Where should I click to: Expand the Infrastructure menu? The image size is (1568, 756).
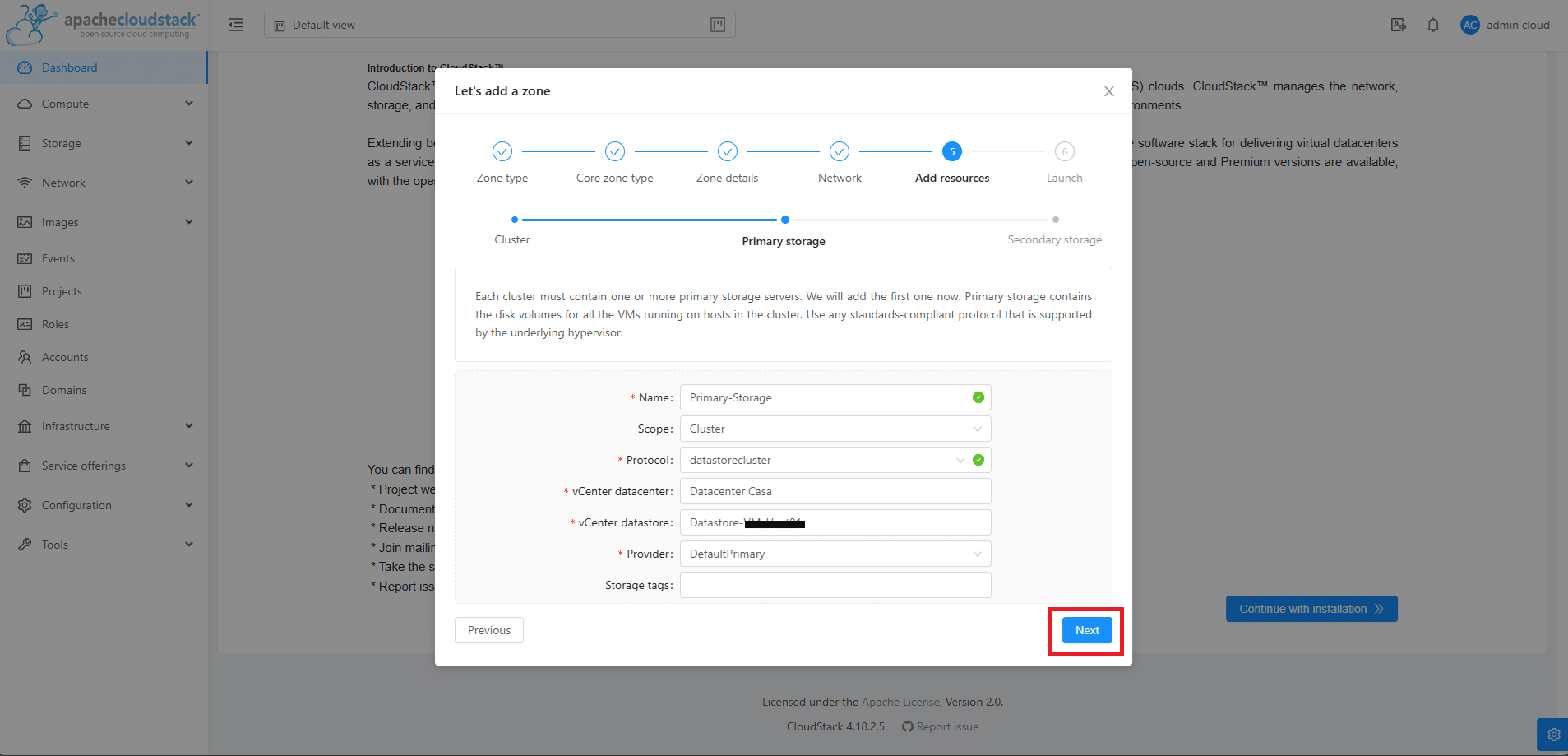104,426
